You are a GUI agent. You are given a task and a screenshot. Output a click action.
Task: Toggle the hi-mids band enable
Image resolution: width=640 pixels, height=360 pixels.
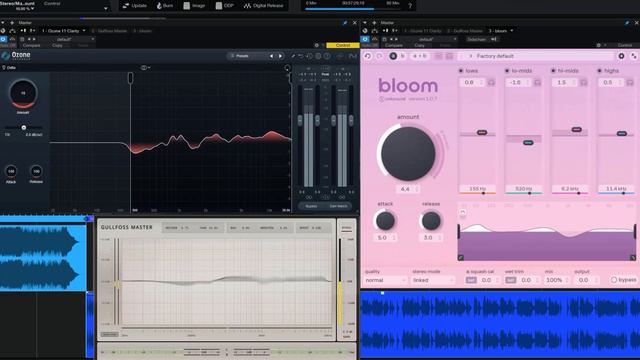553,71
